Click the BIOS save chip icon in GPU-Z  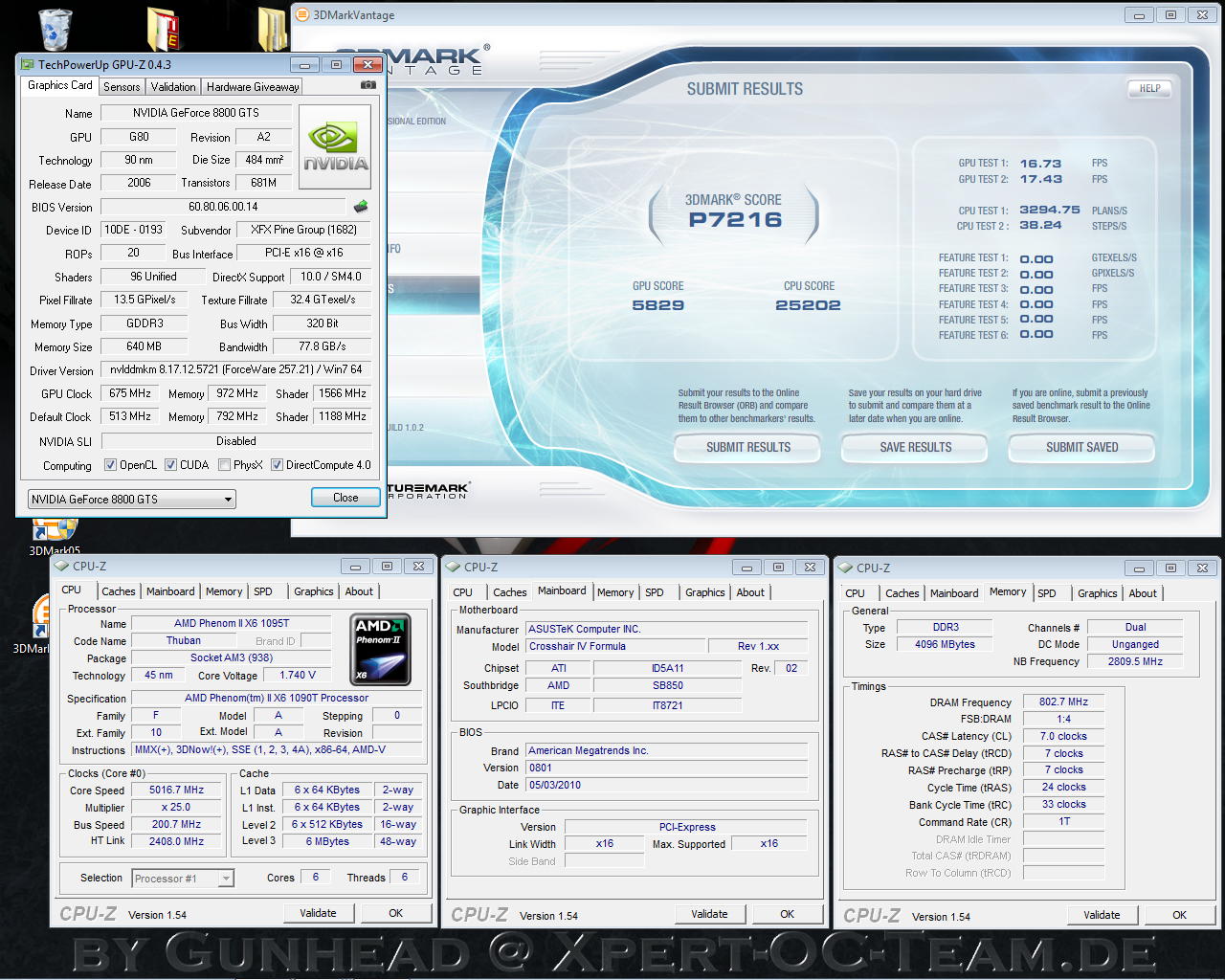pos(361,207)
